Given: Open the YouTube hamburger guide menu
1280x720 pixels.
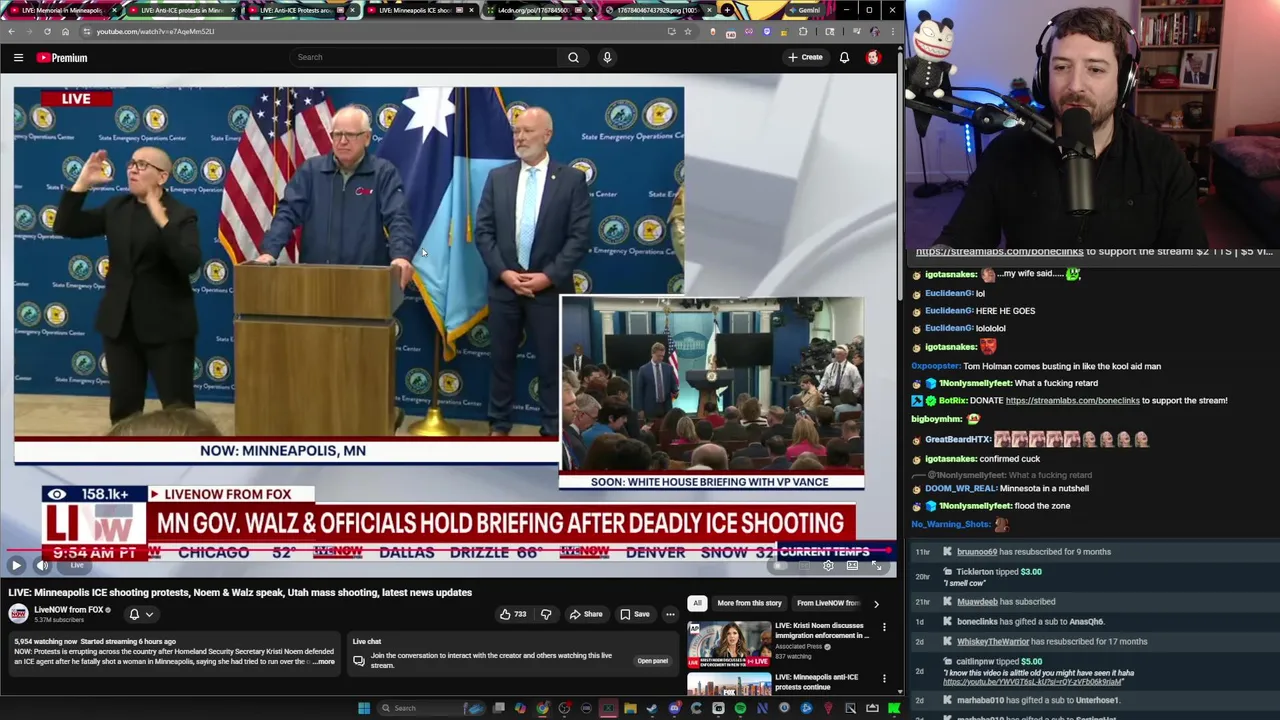Looking at the screenshot, I should [18, 58].
